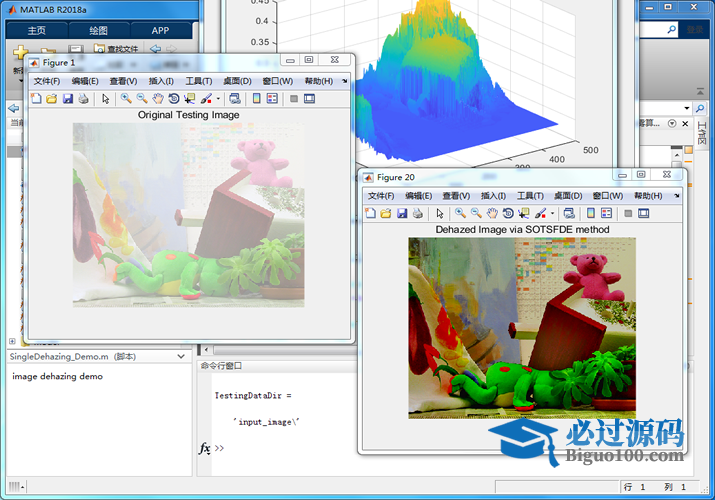
Task: Enable Rotate 3D tool in Figure 20
Action: coord(508,213)
